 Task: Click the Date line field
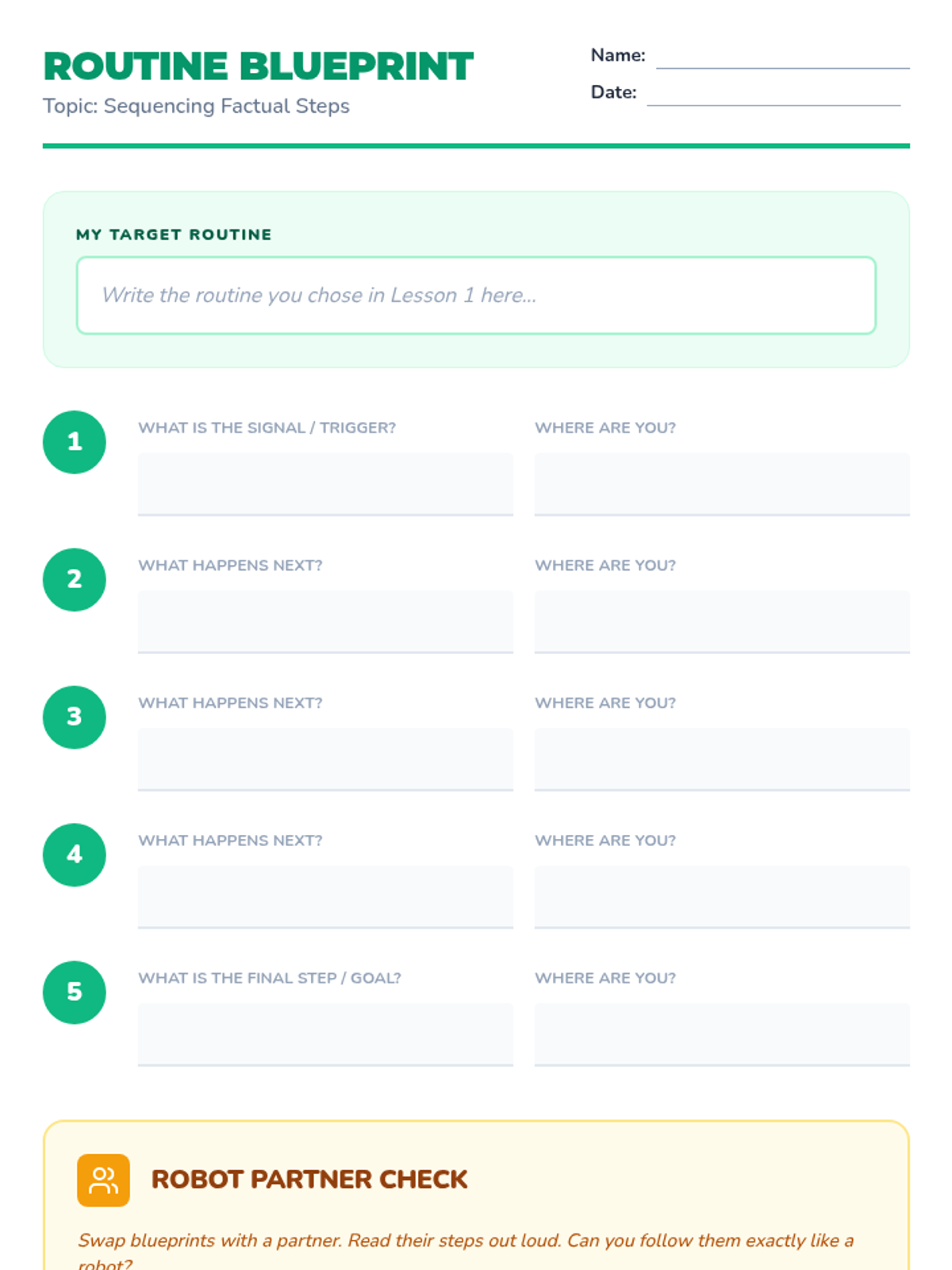tap(773, 94)
